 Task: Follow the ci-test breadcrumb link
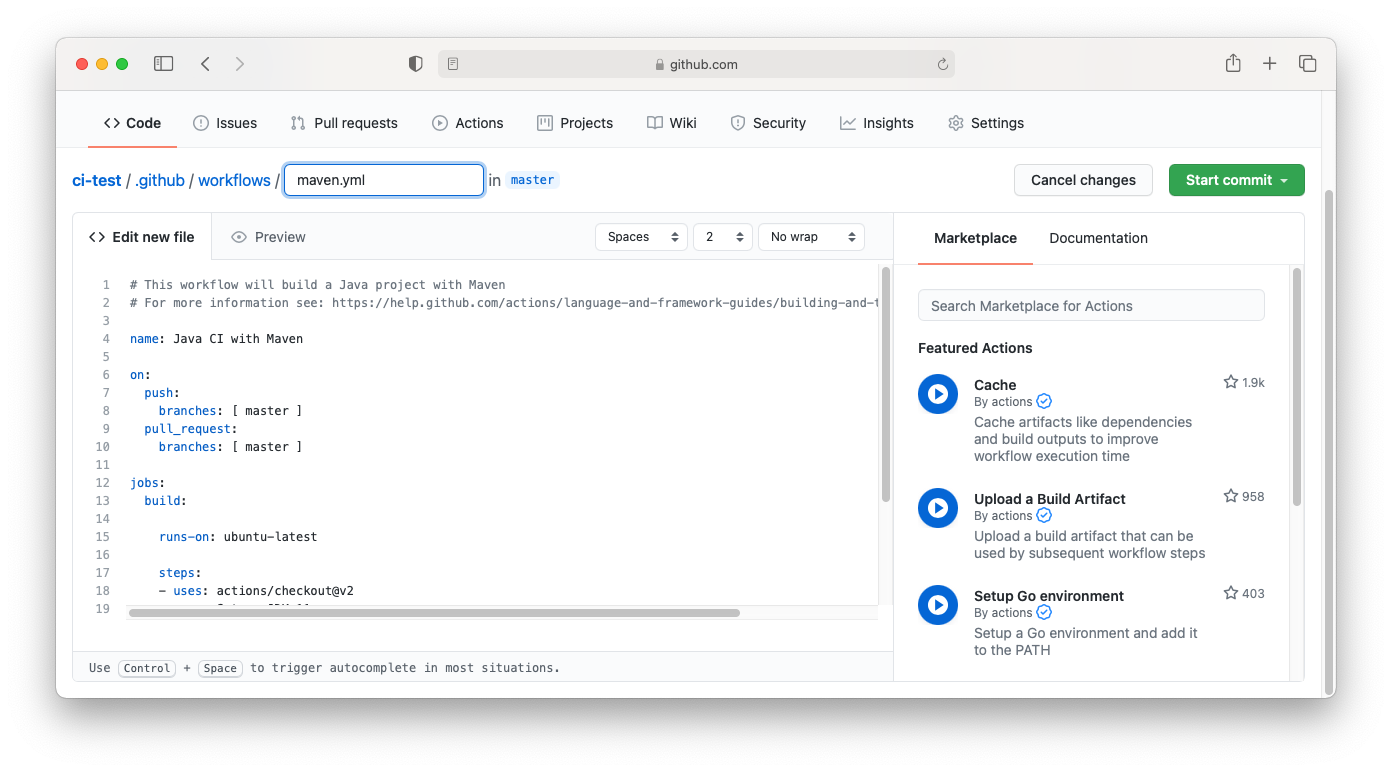pos(97,180)
